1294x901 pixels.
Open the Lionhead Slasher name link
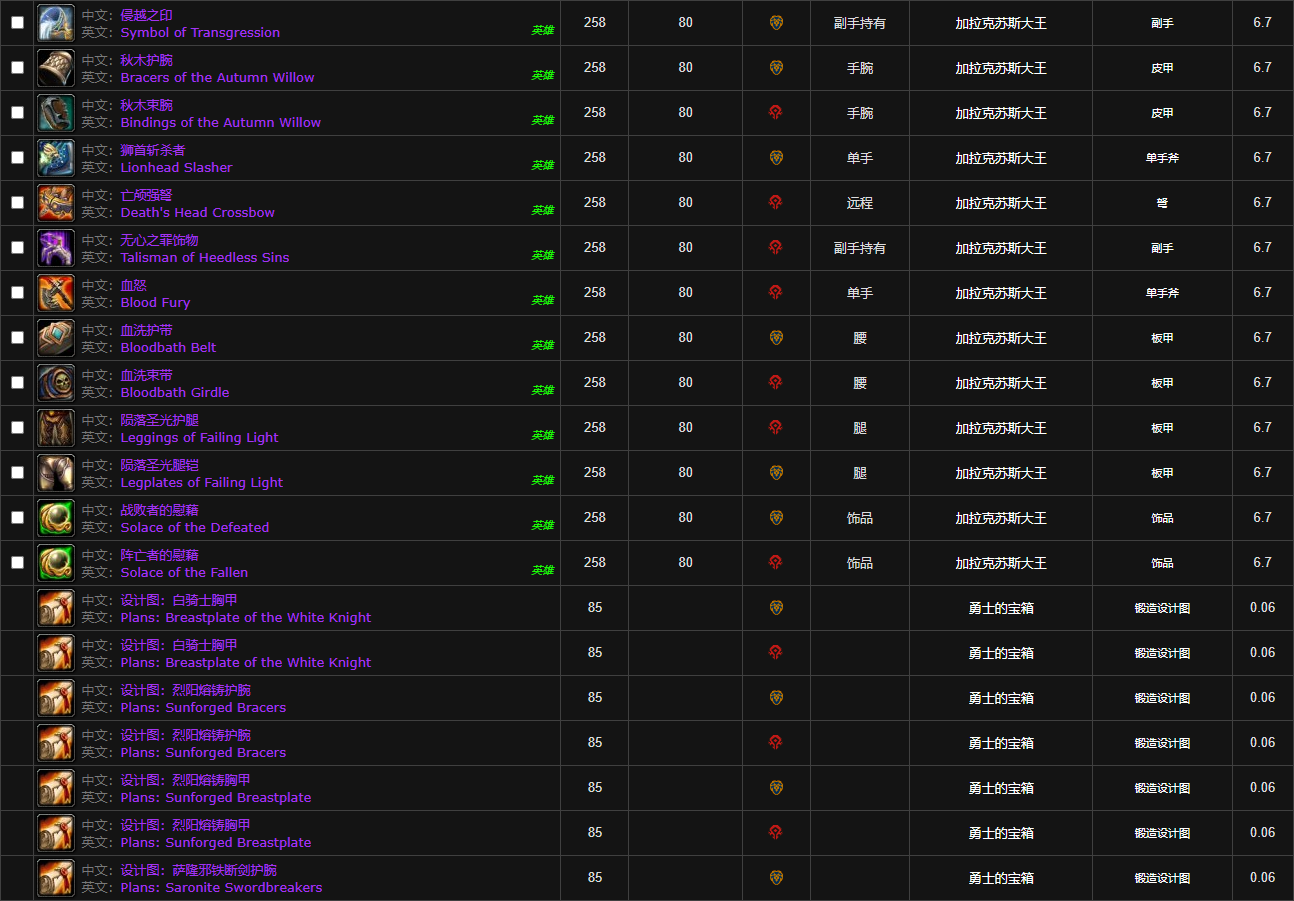(176, 167)
